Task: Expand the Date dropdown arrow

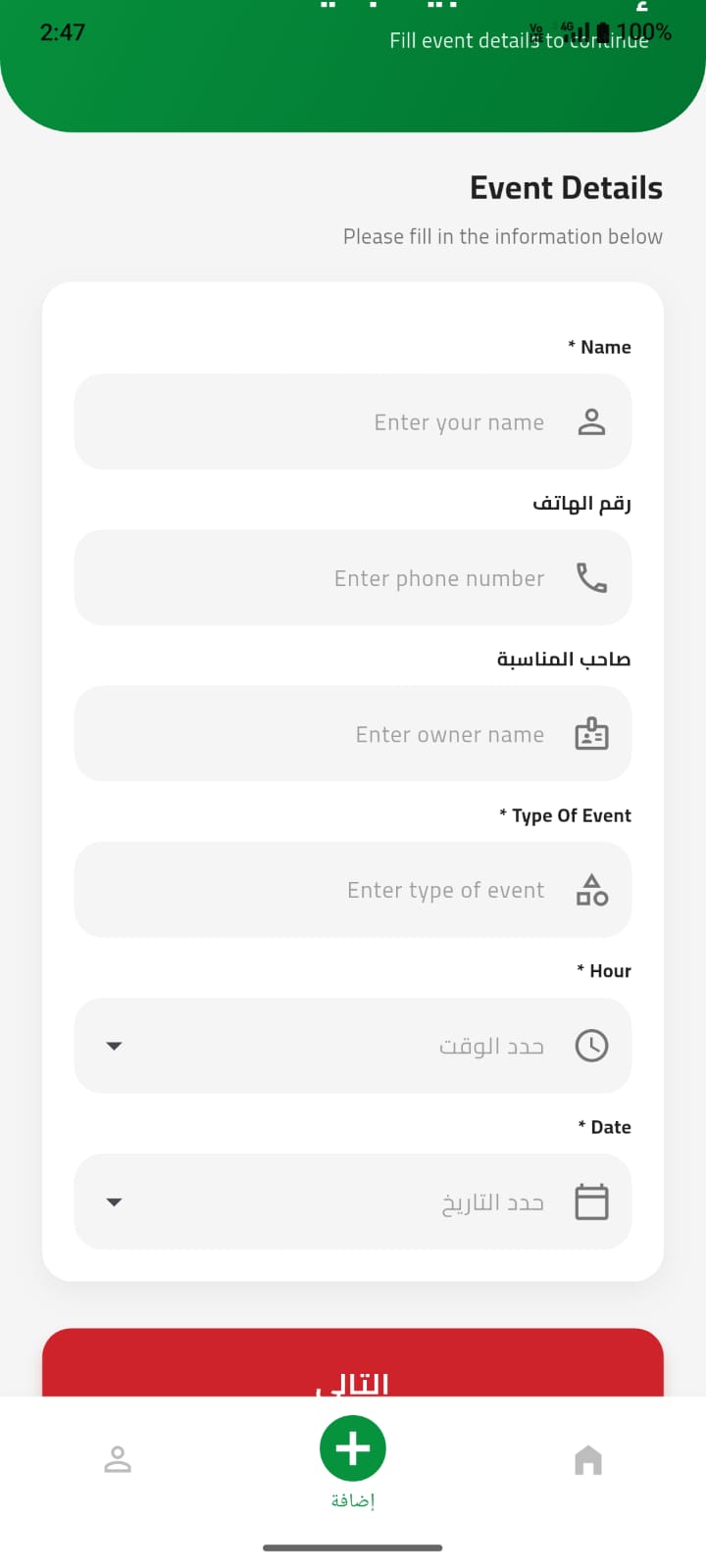Action: (114, 1201)
